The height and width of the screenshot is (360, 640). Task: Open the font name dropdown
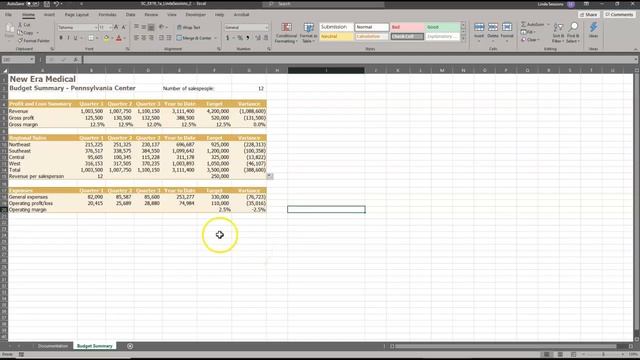coord(96,27)
